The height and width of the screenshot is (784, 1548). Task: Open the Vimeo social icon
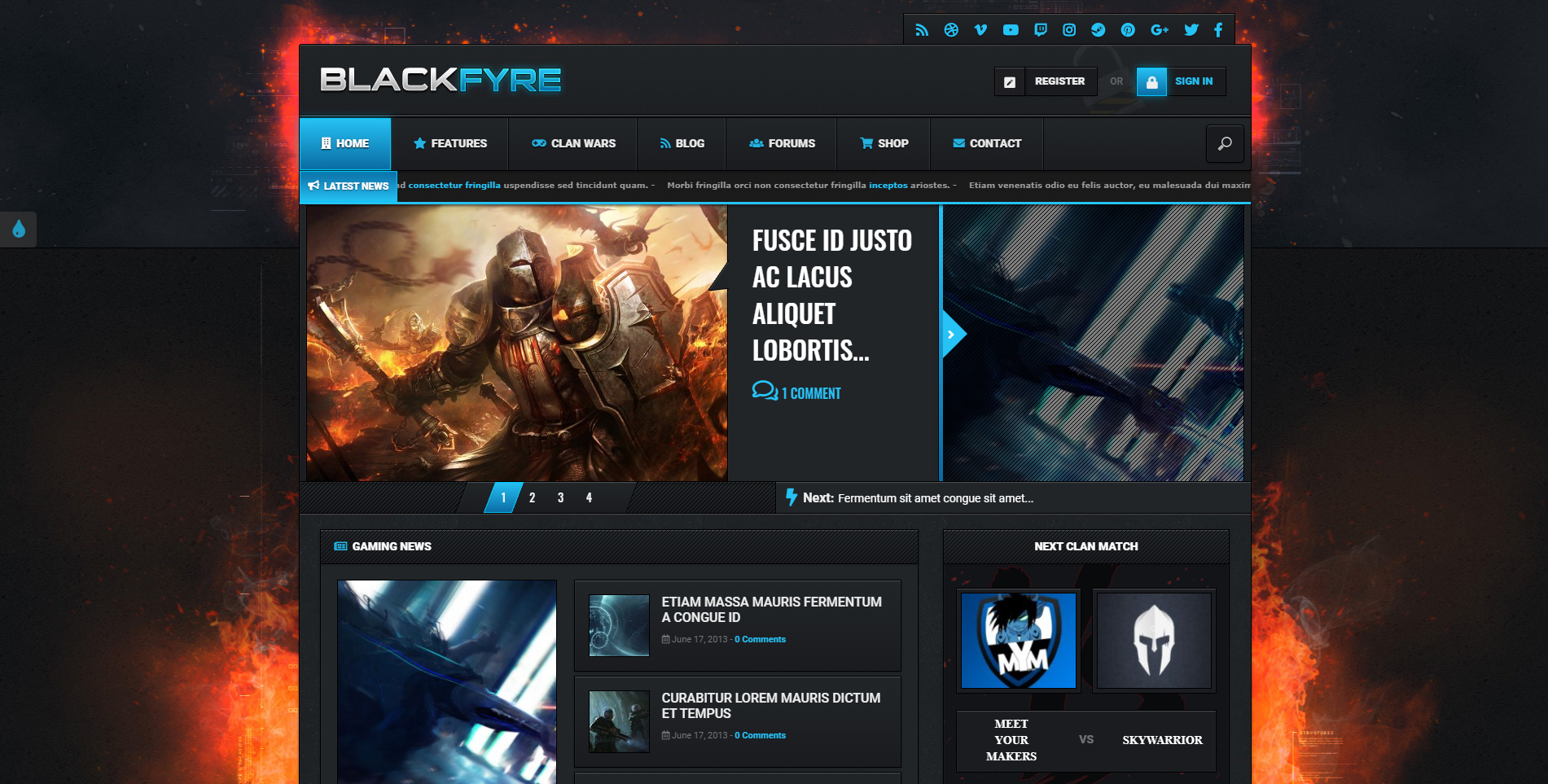(x=980, y=30)
